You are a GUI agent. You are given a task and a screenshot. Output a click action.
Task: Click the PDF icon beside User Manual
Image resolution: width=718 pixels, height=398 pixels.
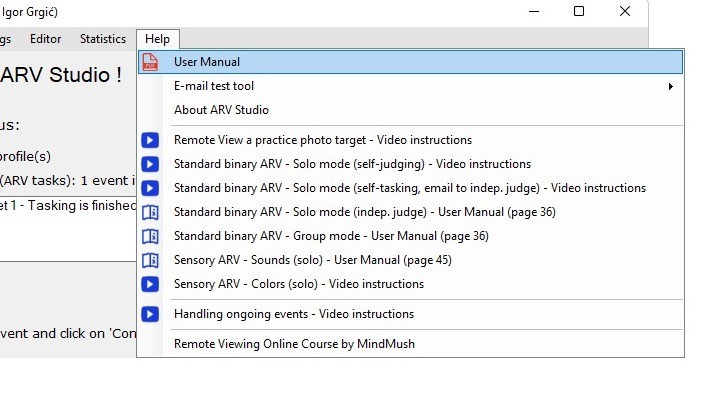(150, 62)
